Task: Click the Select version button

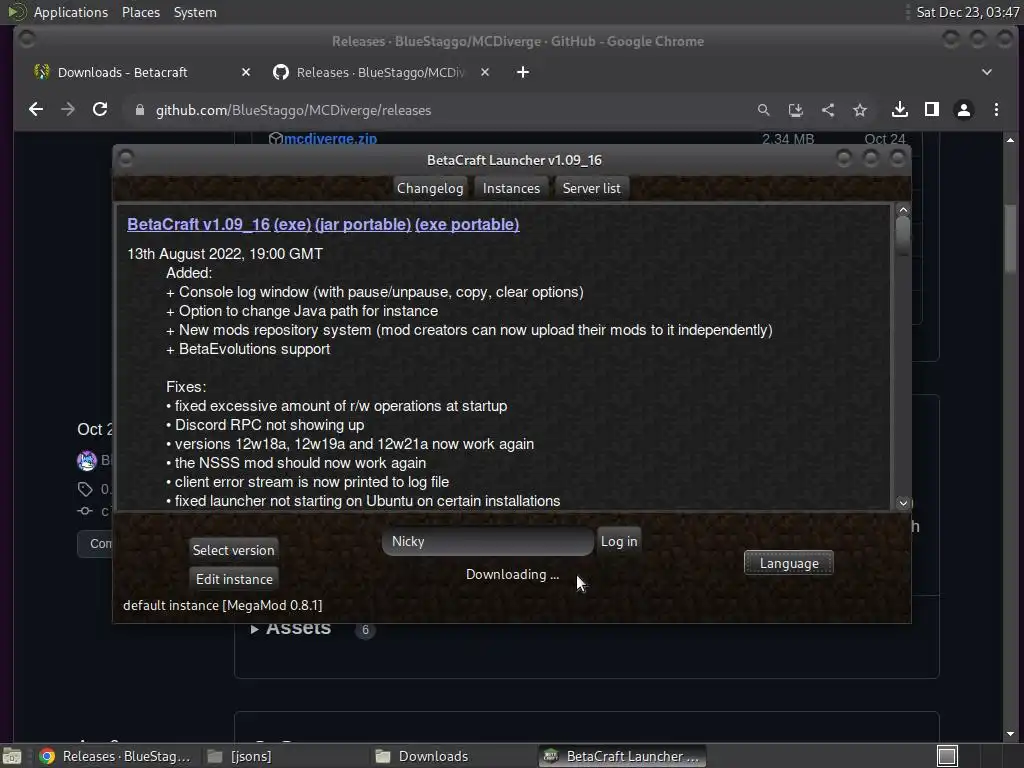Action: click(233, 550)
